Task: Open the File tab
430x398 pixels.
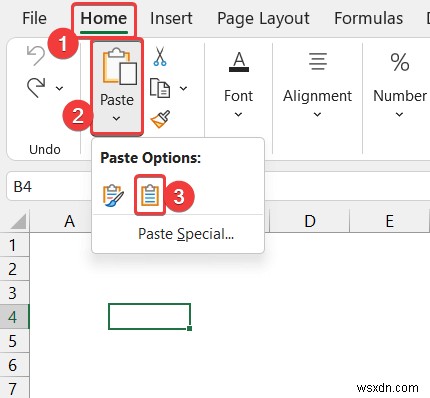Action: click(34, 18)
